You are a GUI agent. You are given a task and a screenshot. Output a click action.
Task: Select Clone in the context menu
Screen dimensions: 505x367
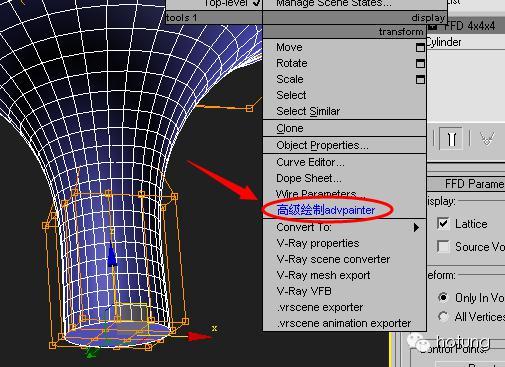pos(290,128)
